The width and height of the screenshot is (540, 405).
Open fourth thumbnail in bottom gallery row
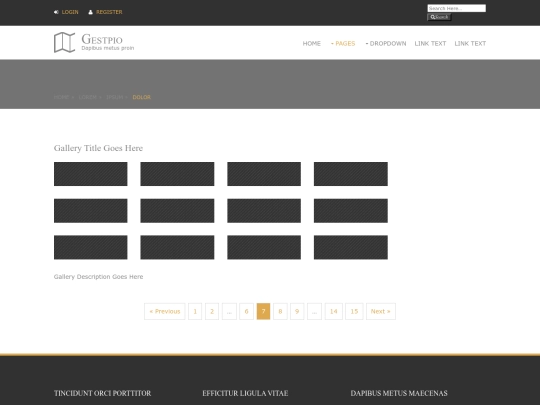pos(351,247)
